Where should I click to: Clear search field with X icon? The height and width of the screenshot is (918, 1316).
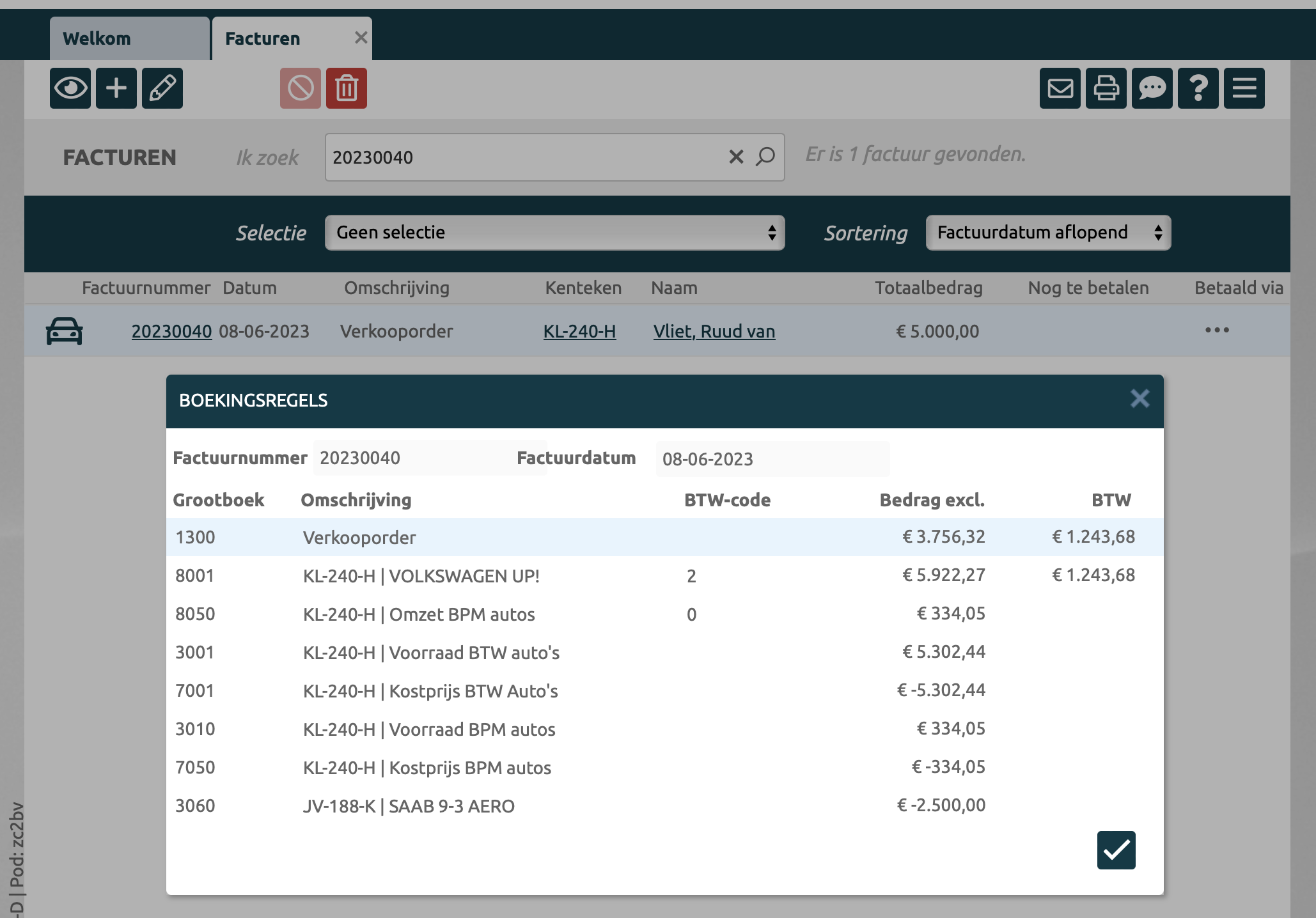coord(736,157)
